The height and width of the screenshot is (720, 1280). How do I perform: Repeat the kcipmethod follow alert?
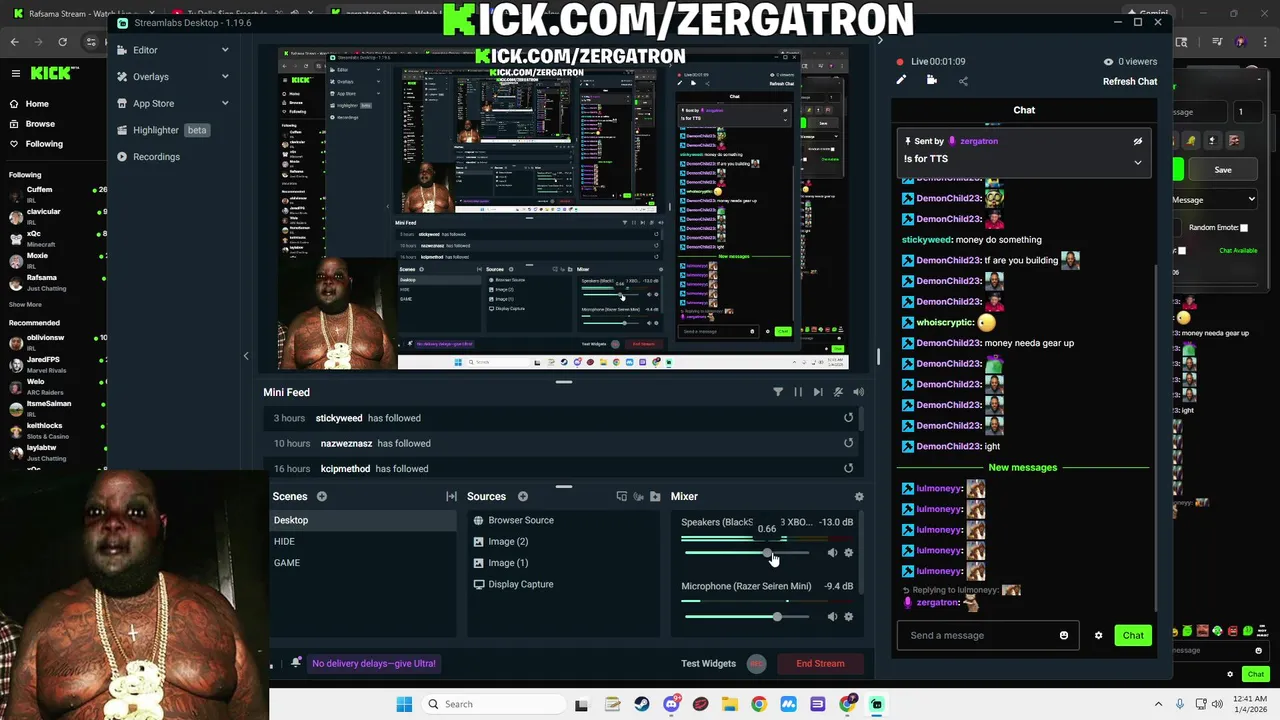tap(849, 468)
